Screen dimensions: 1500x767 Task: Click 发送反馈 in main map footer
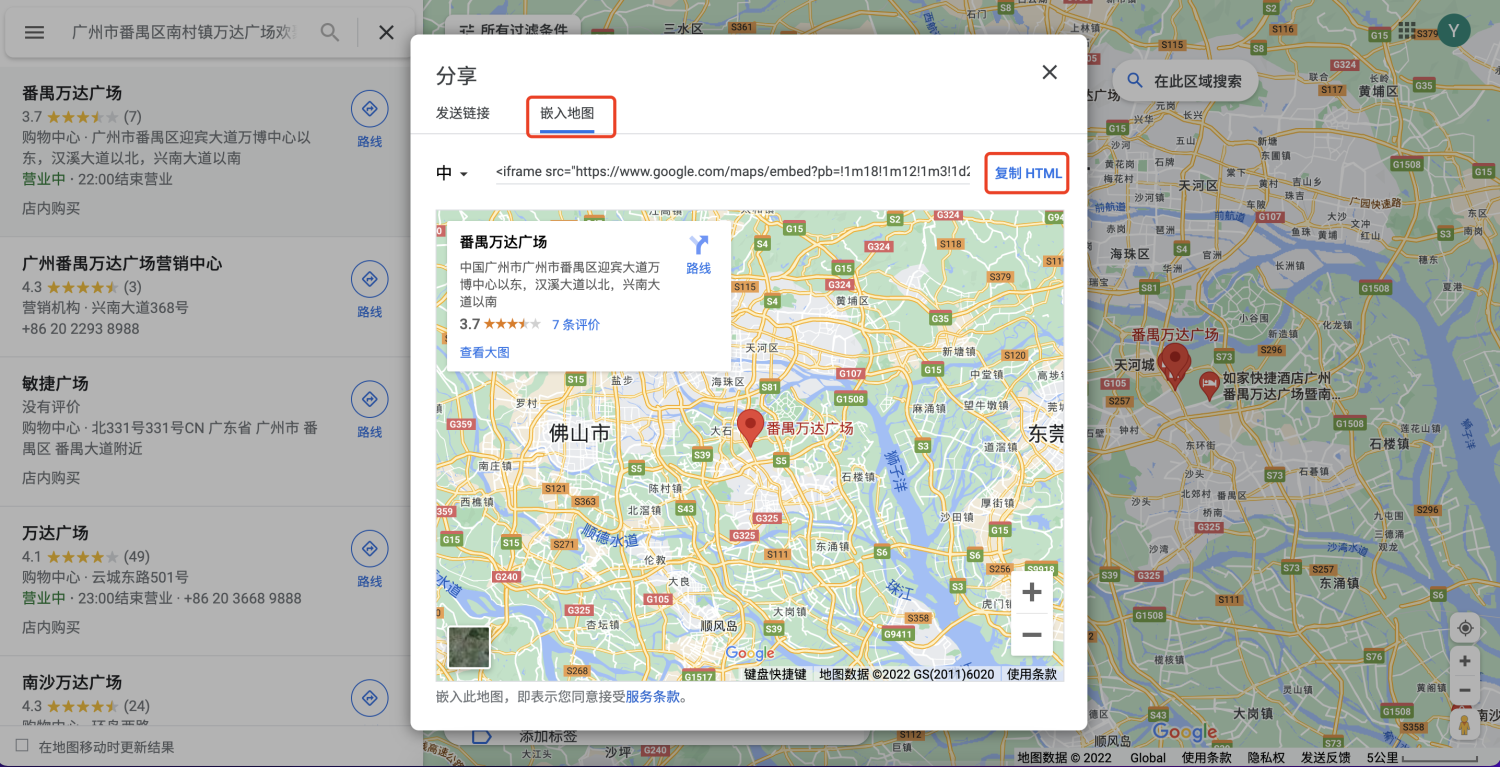[x=1326, y=757]
